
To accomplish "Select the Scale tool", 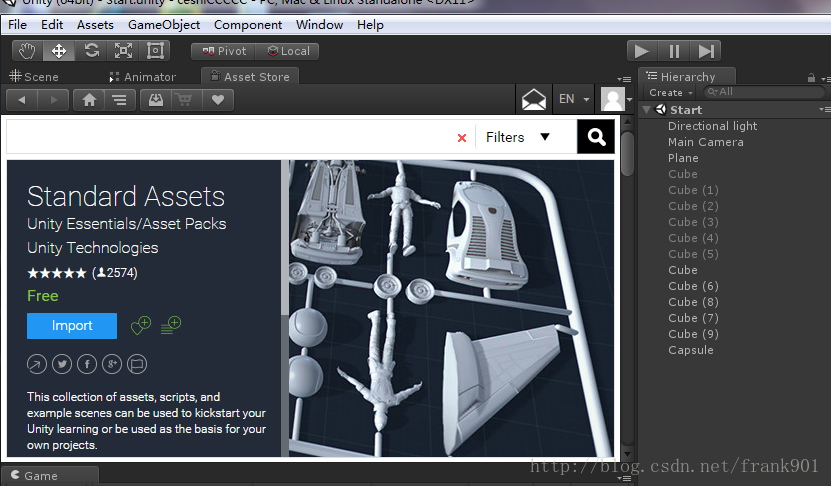I will pyautogui.click(x=123, y=51).
